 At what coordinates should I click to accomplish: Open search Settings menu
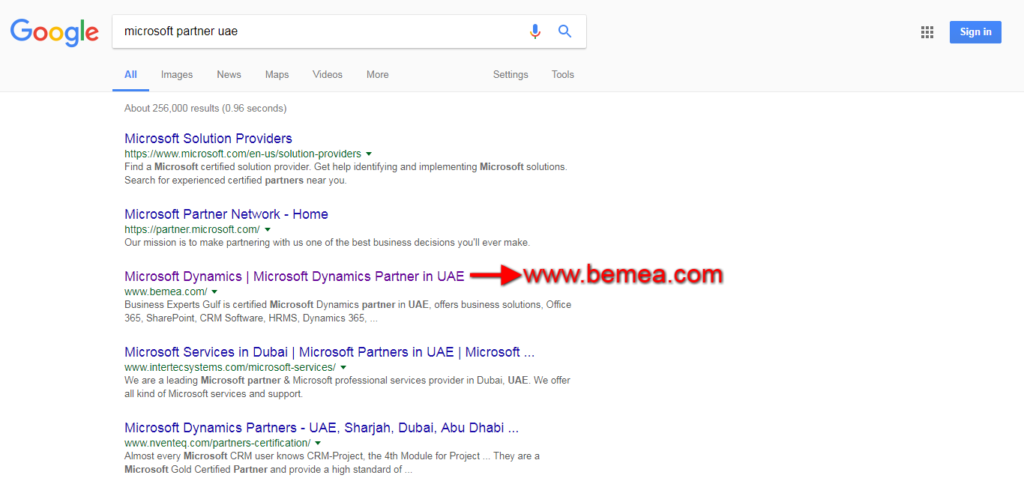point(510,75)
